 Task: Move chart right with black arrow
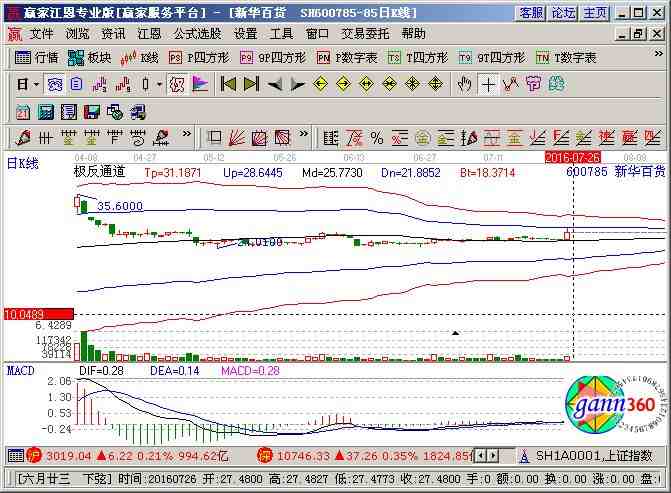point(298,84)
